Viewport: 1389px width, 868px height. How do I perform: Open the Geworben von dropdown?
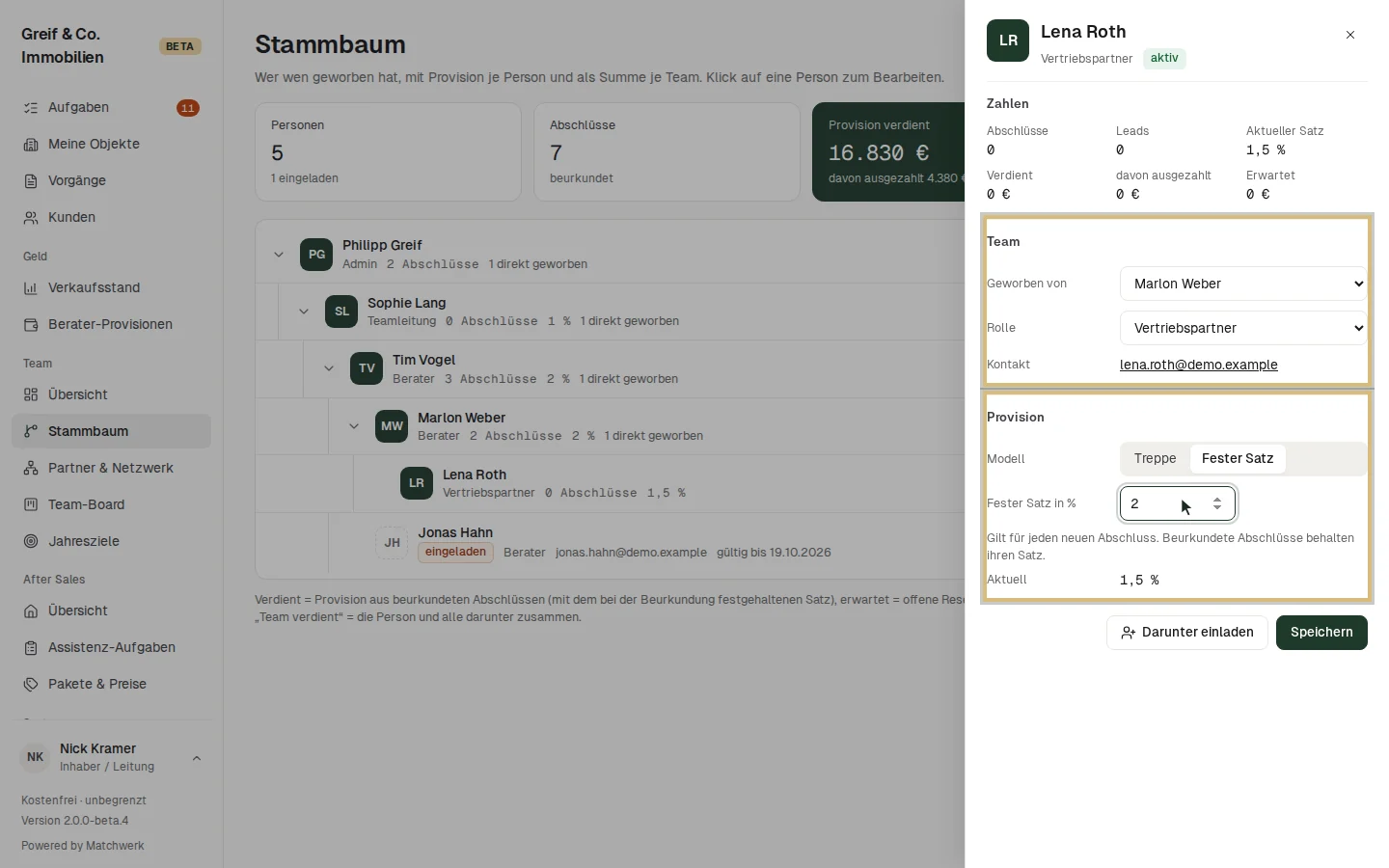click(1243, 284)
